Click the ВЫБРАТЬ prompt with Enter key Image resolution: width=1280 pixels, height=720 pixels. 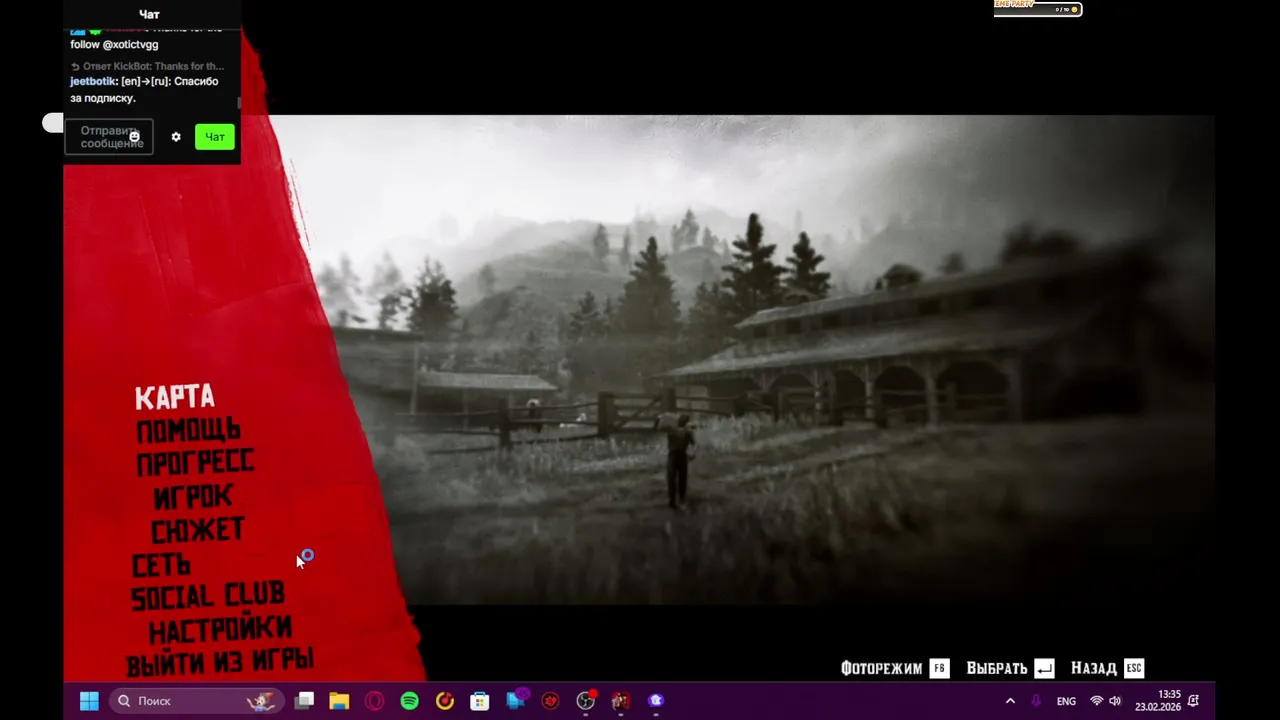[1010, 668]
